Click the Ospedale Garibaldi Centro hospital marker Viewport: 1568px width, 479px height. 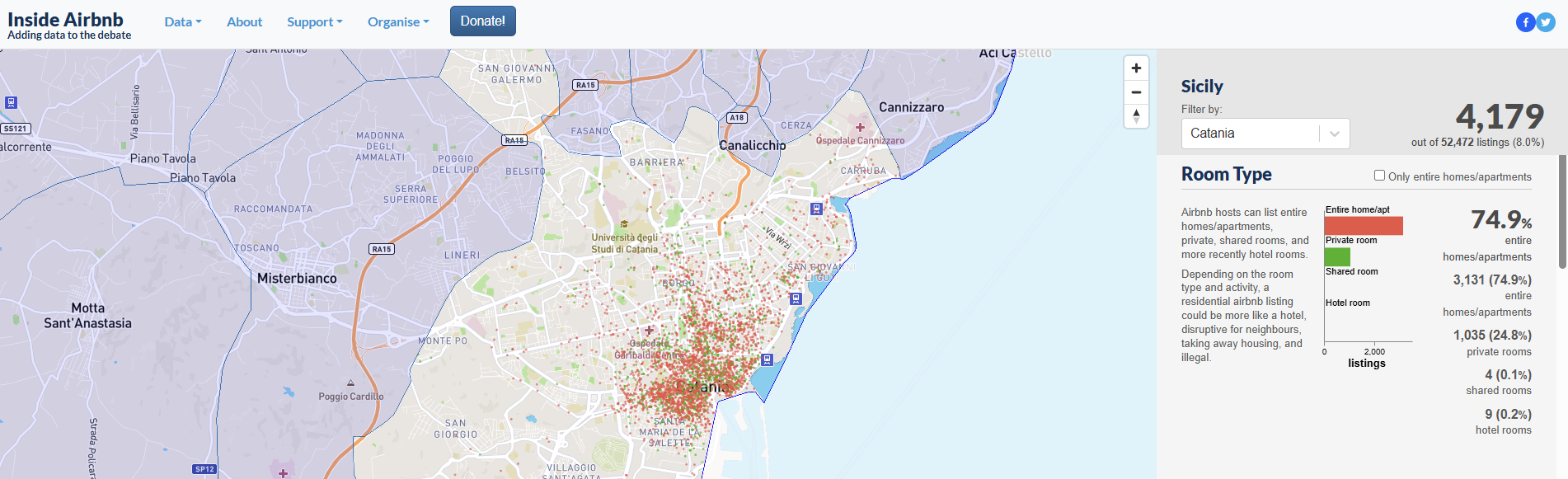pyautogui.click(x=649, y=331)
